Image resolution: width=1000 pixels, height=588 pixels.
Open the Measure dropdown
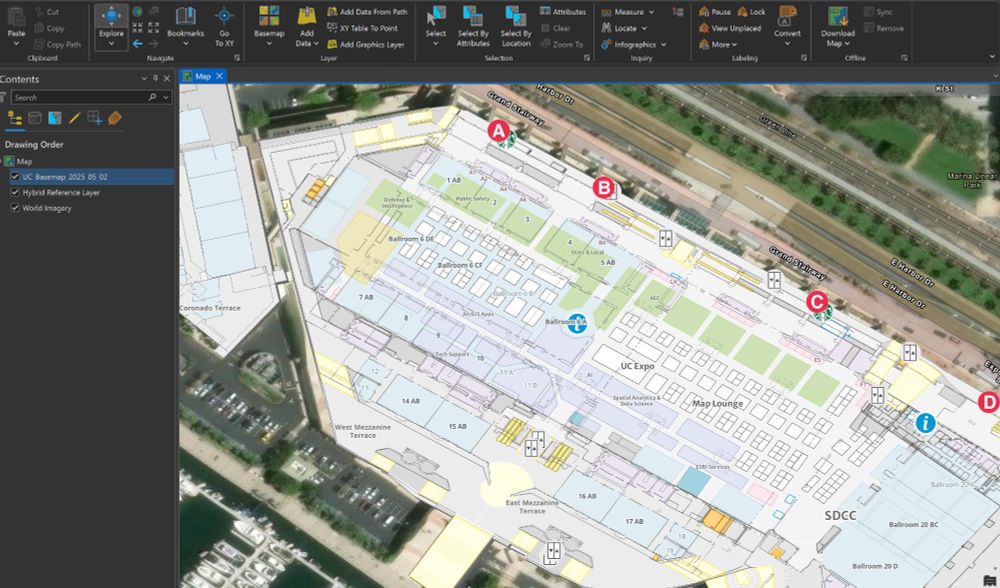click(x=651, y=12)
